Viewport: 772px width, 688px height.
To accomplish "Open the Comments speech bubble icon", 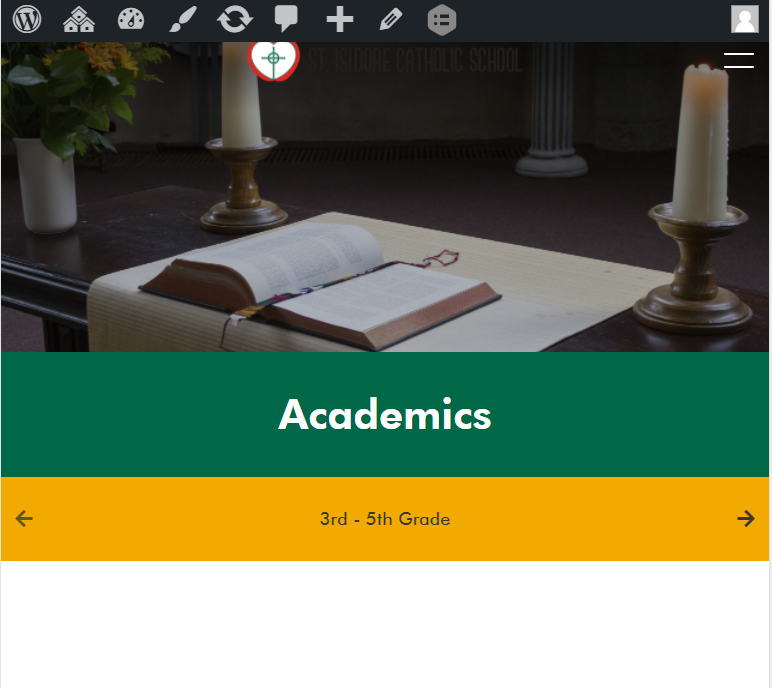I will click(286, 19).
